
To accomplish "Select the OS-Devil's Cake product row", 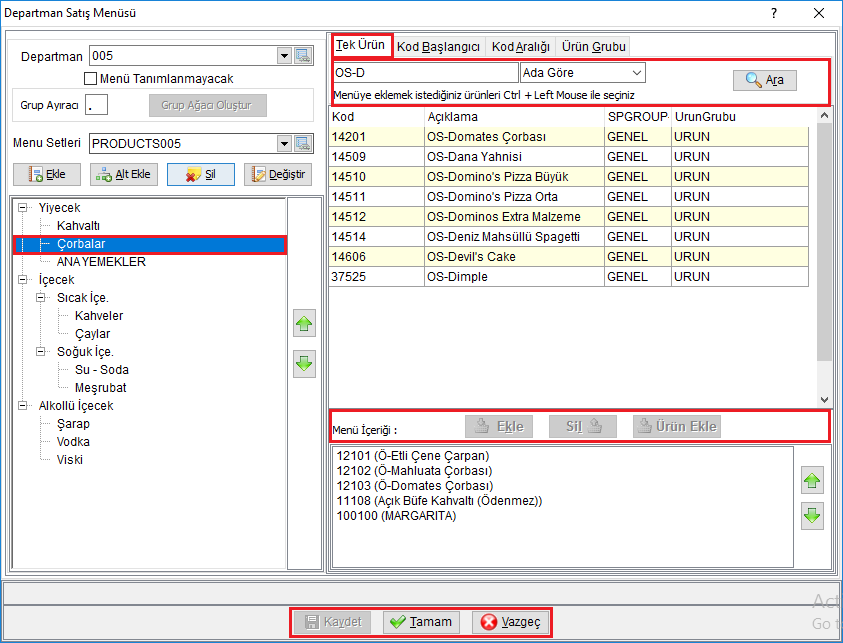I will (x=569, y=257).
